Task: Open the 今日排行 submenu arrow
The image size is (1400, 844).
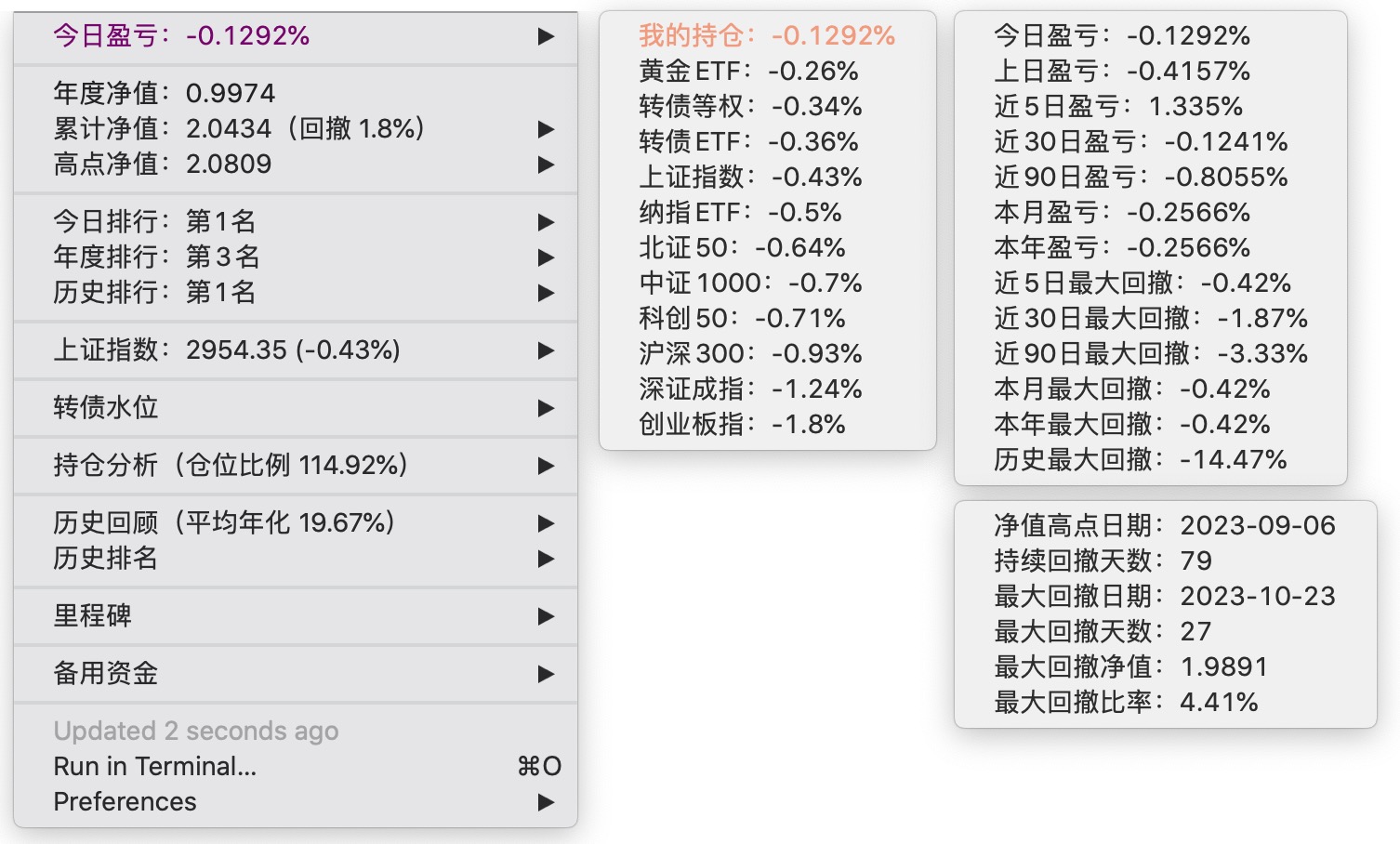Action: 546,222
